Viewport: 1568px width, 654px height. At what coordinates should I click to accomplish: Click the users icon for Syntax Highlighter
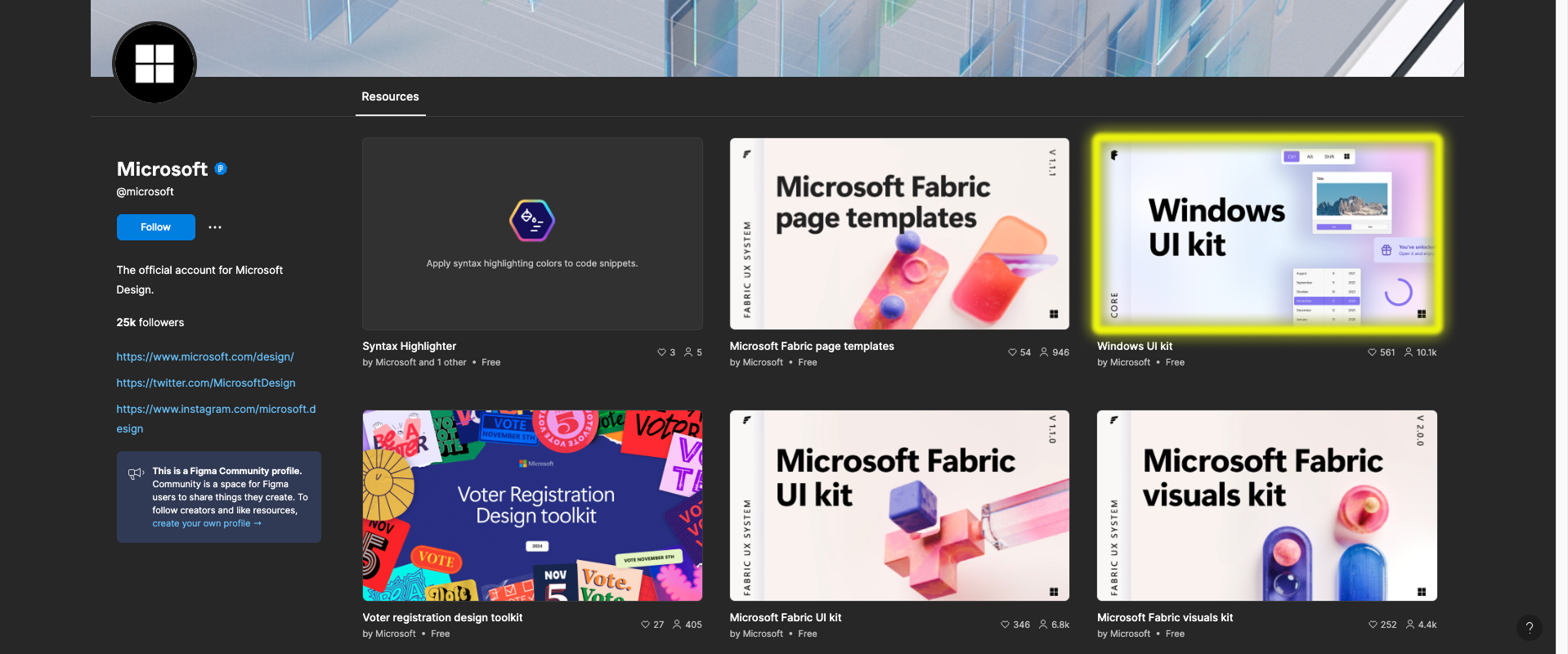click(x=688, y=352)
